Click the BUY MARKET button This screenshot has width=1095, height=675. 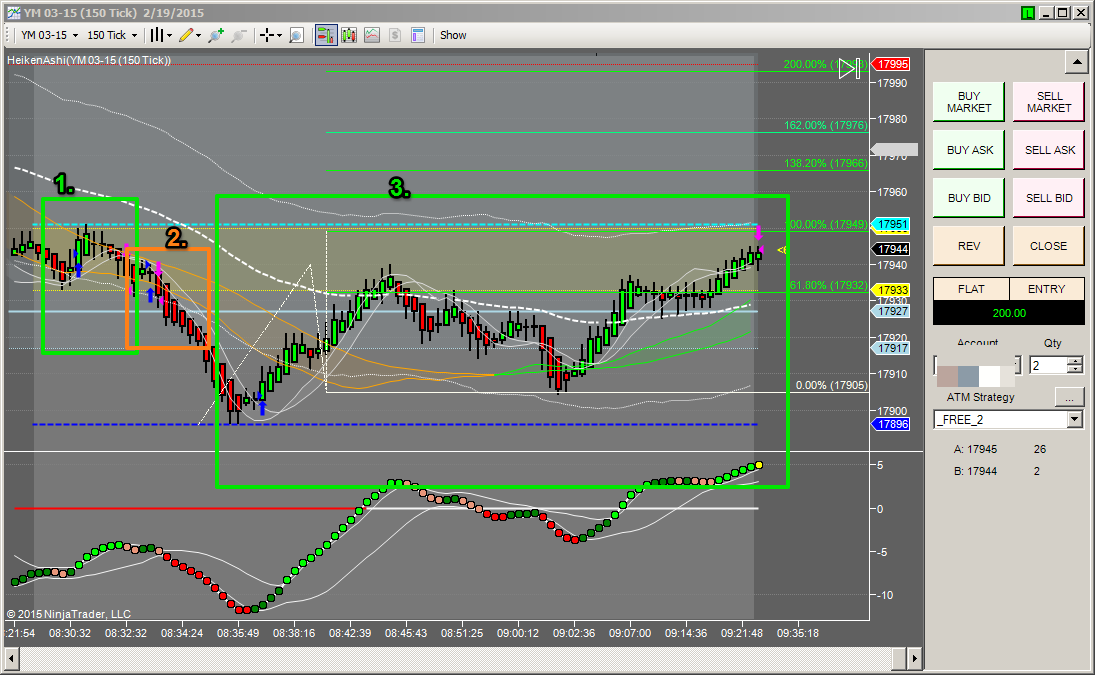[969, 102]
